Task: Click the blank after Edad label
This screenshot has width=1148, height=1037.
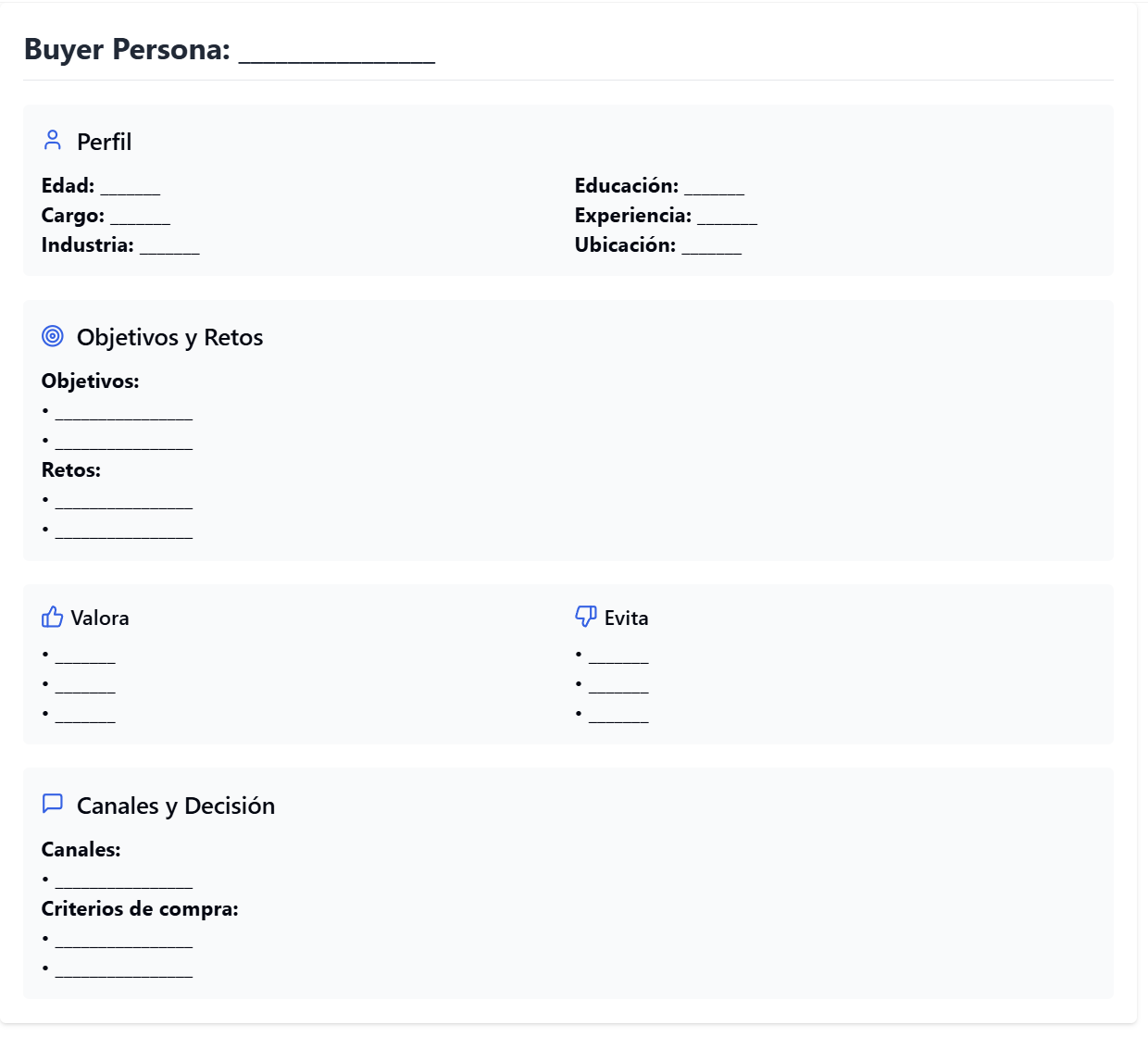Action: pos(131,187)
